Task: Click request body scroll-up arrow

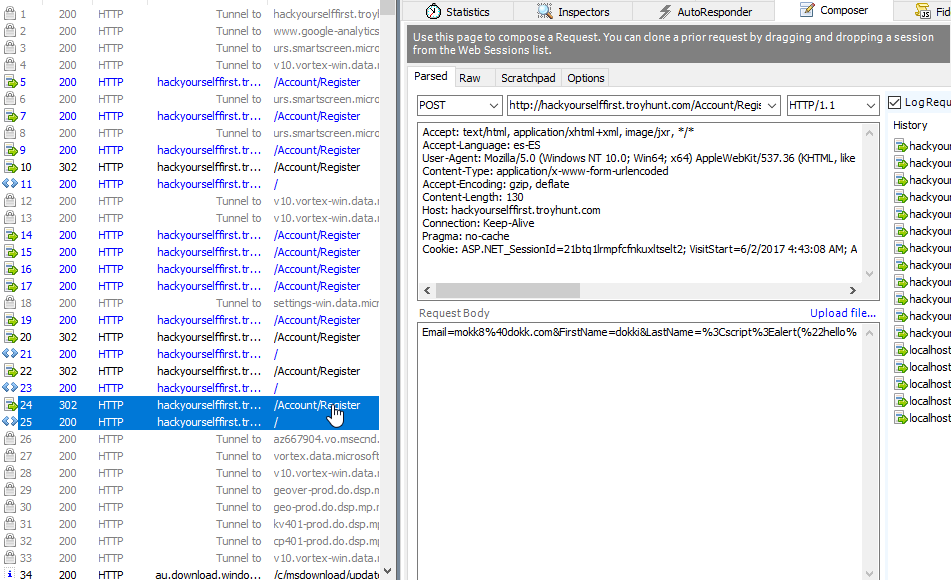Action: 869,333
